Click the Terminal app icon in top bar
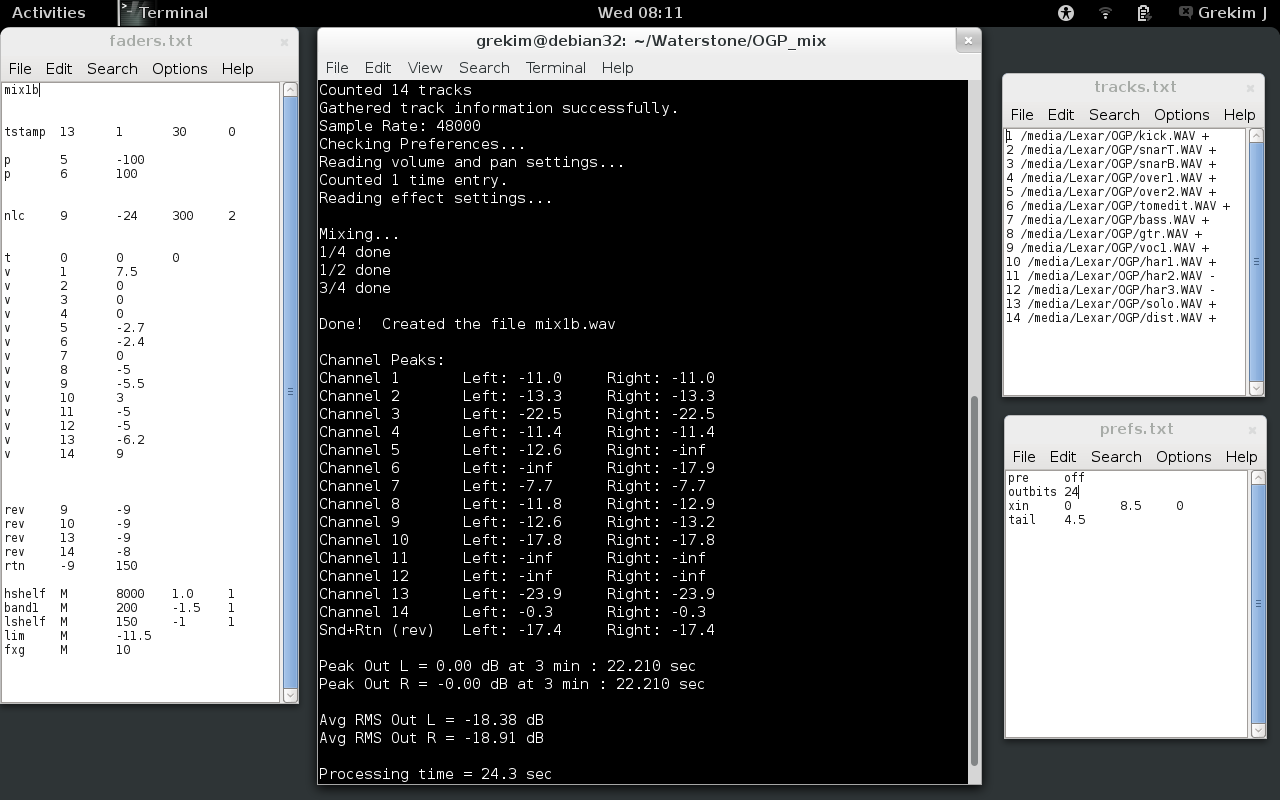This screenshot has width=1280, height=800. click(129, 13)
